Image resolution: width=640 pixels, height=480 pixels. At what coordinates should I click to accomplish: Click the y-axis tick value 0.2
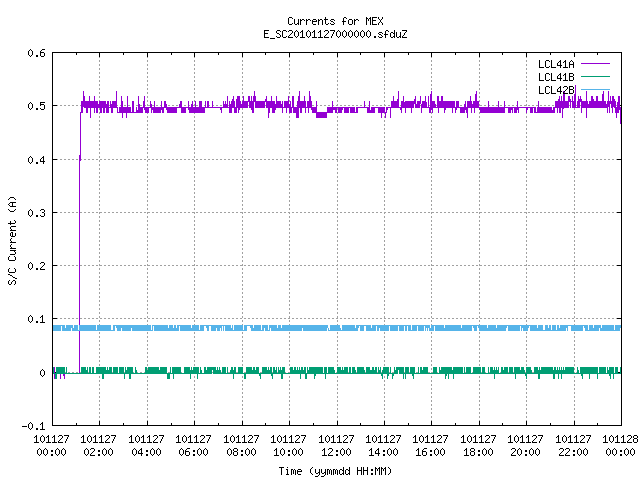click(36, 266)
